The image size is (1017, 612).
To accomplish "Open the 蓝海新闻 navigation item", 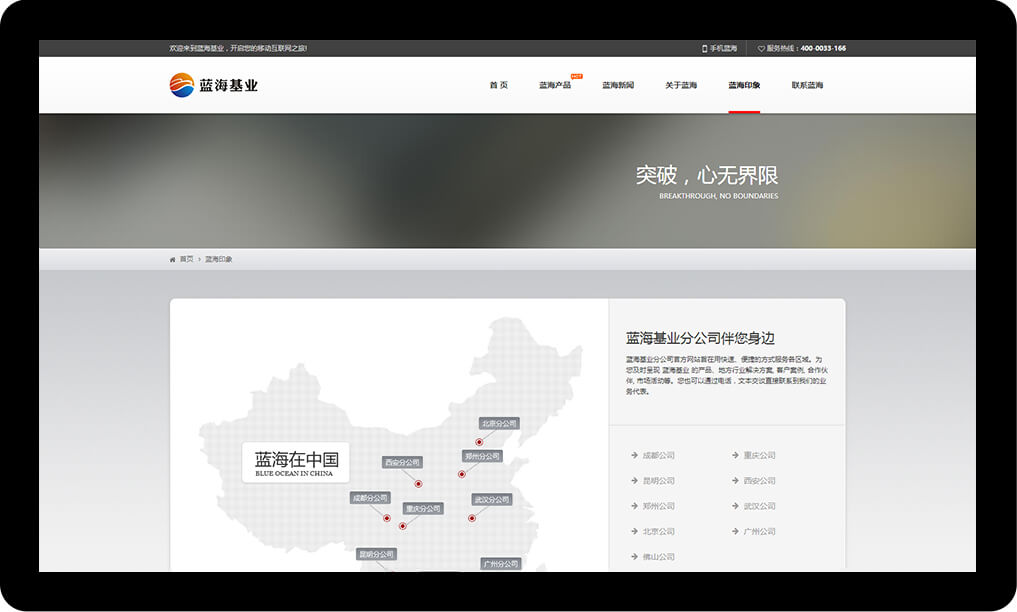I will (x=617, y=85).
